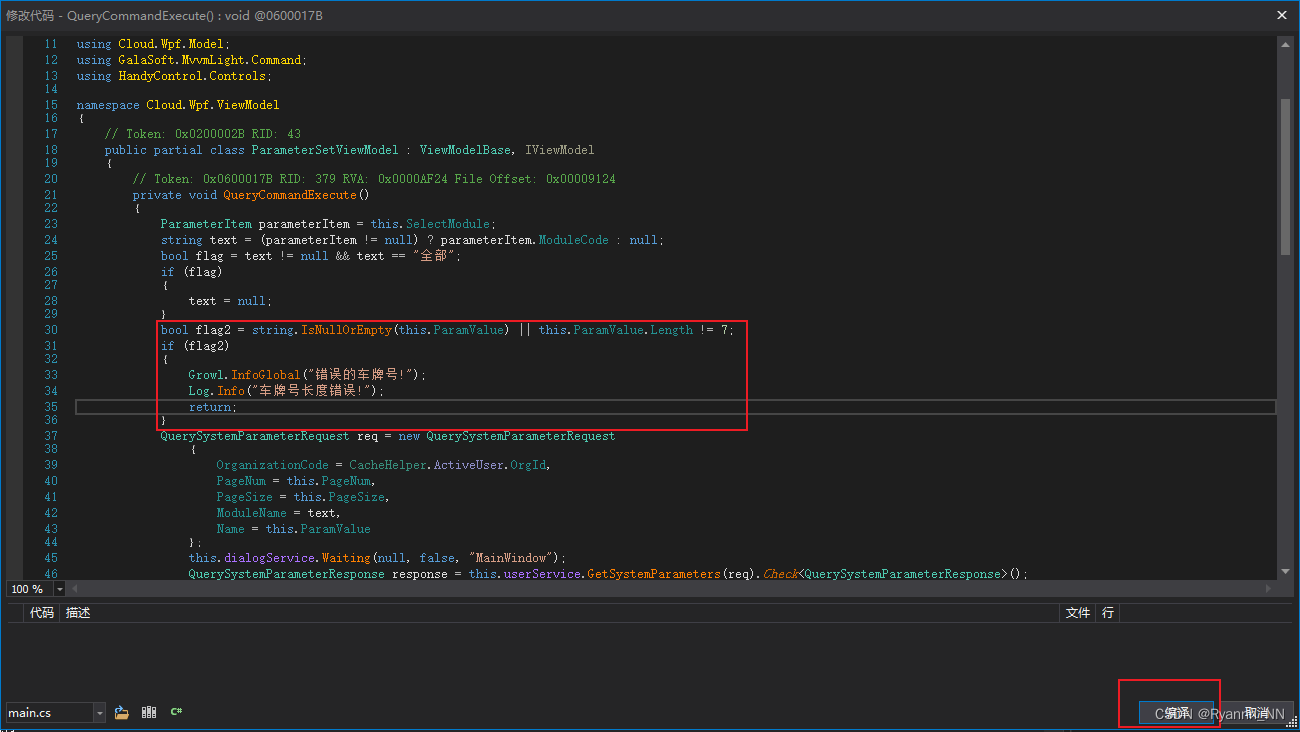The width and height of the screenshot is (1300, 732).
Task: Click QuerySystemParameterRequest type on line 37
Action: (254, 436)
